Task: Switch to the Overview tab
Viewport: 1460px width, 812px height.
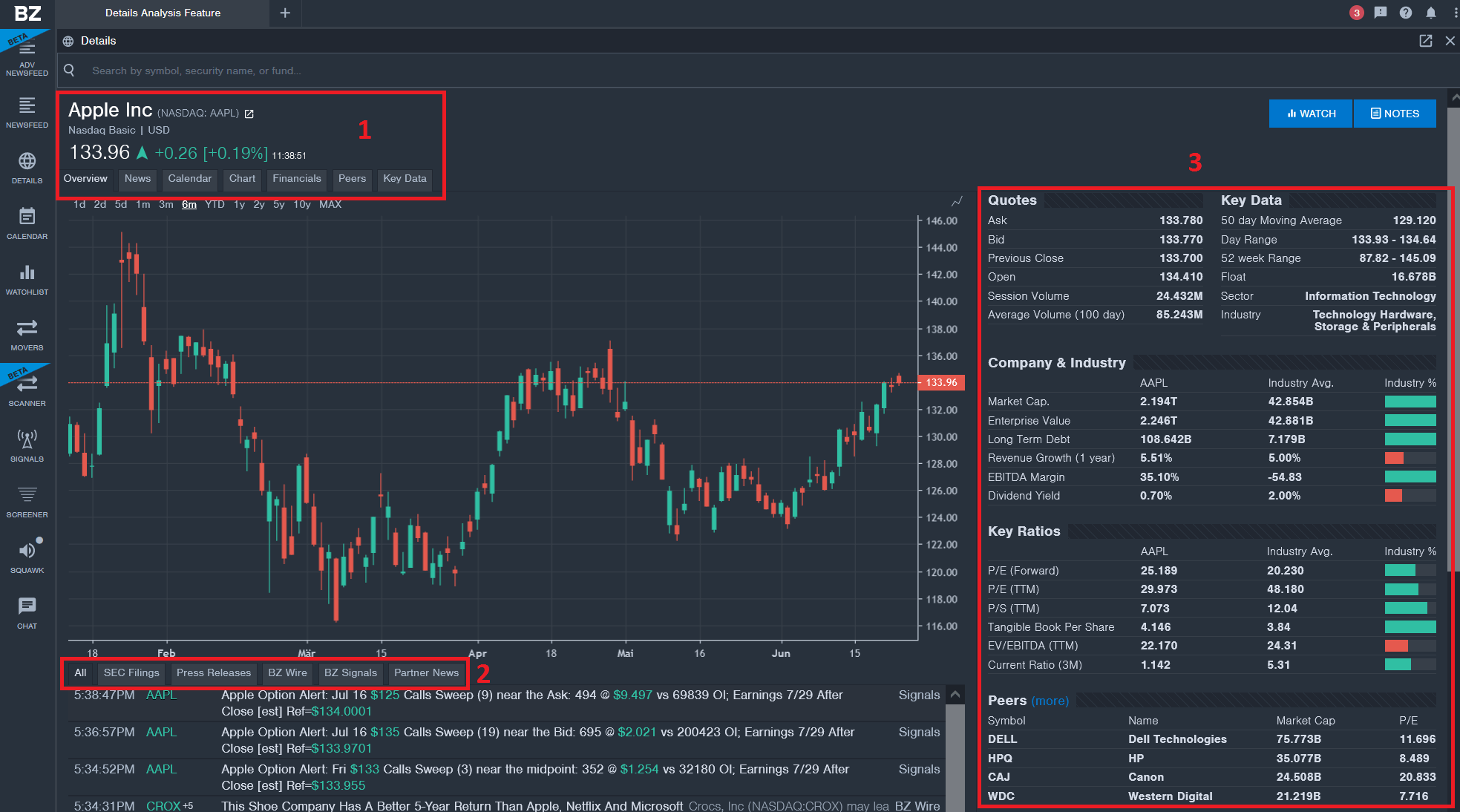Action: pyautogui.click(x=85, y=179)
